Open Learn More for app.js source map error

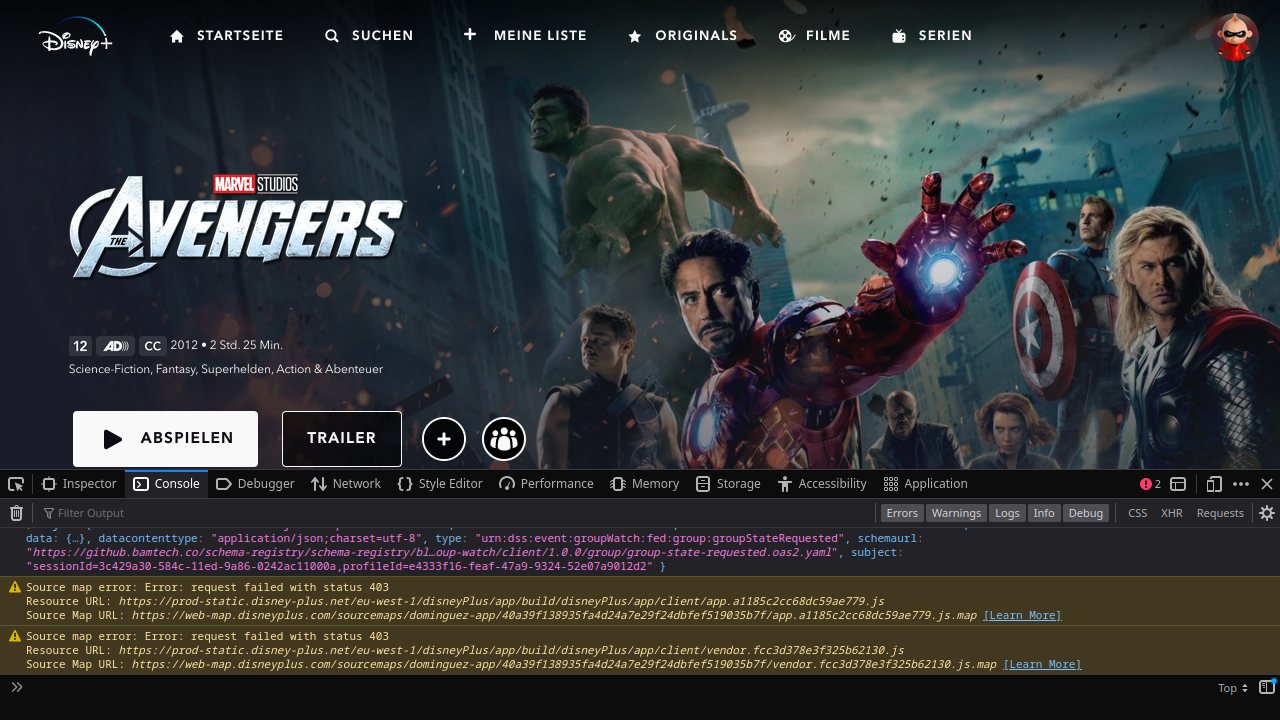[1022, 615]
